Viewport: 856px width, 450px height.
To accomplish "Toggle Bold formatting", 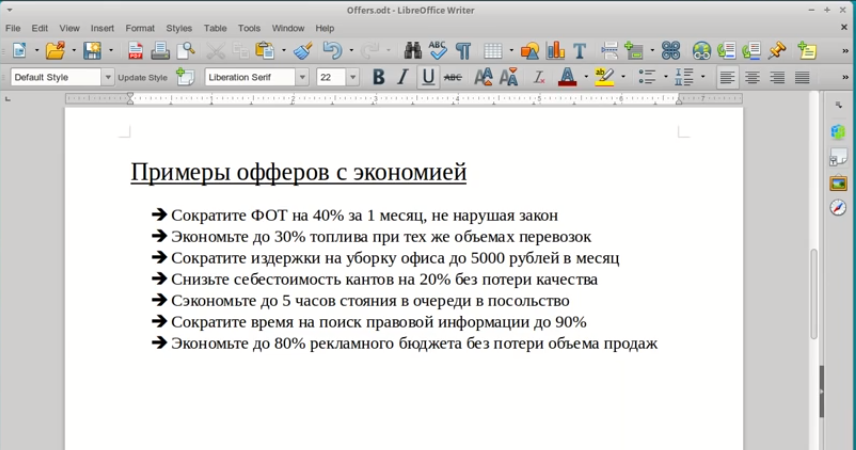I will 378,77.
